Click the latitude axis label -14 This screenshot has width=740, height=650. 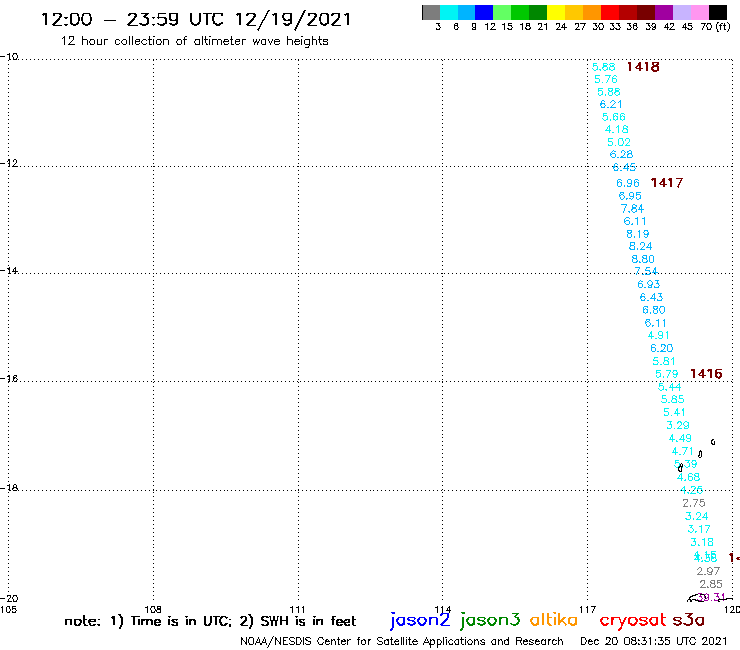(9, 271)
